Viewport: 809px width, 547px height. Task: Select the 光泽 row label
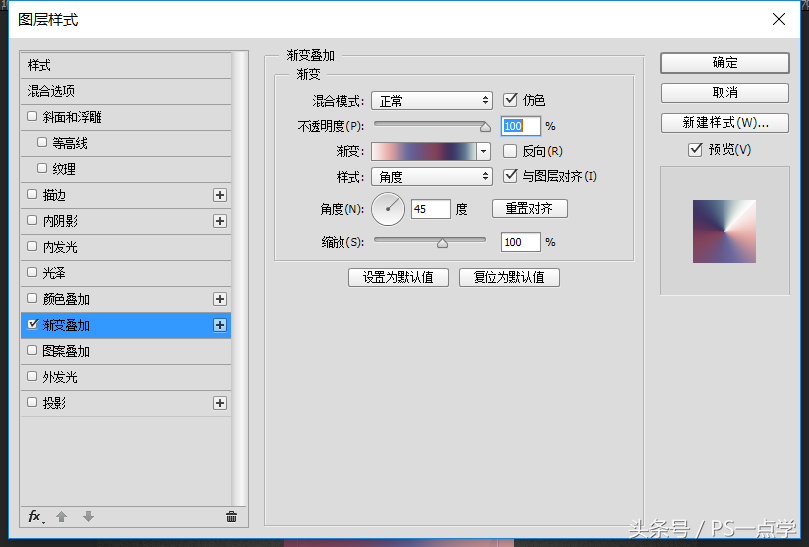[54, 273]
